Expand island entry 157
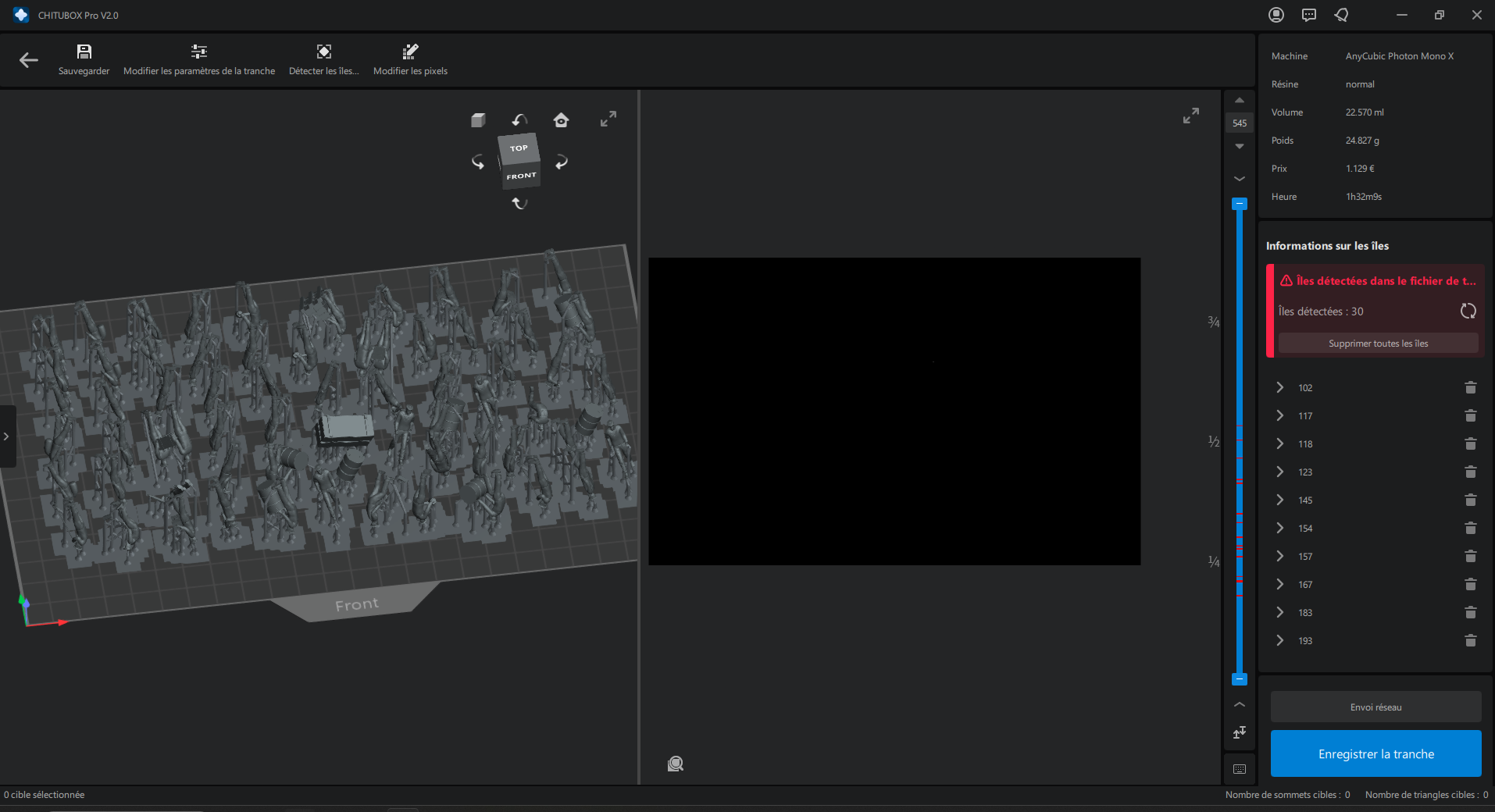 pos(1280,556)
